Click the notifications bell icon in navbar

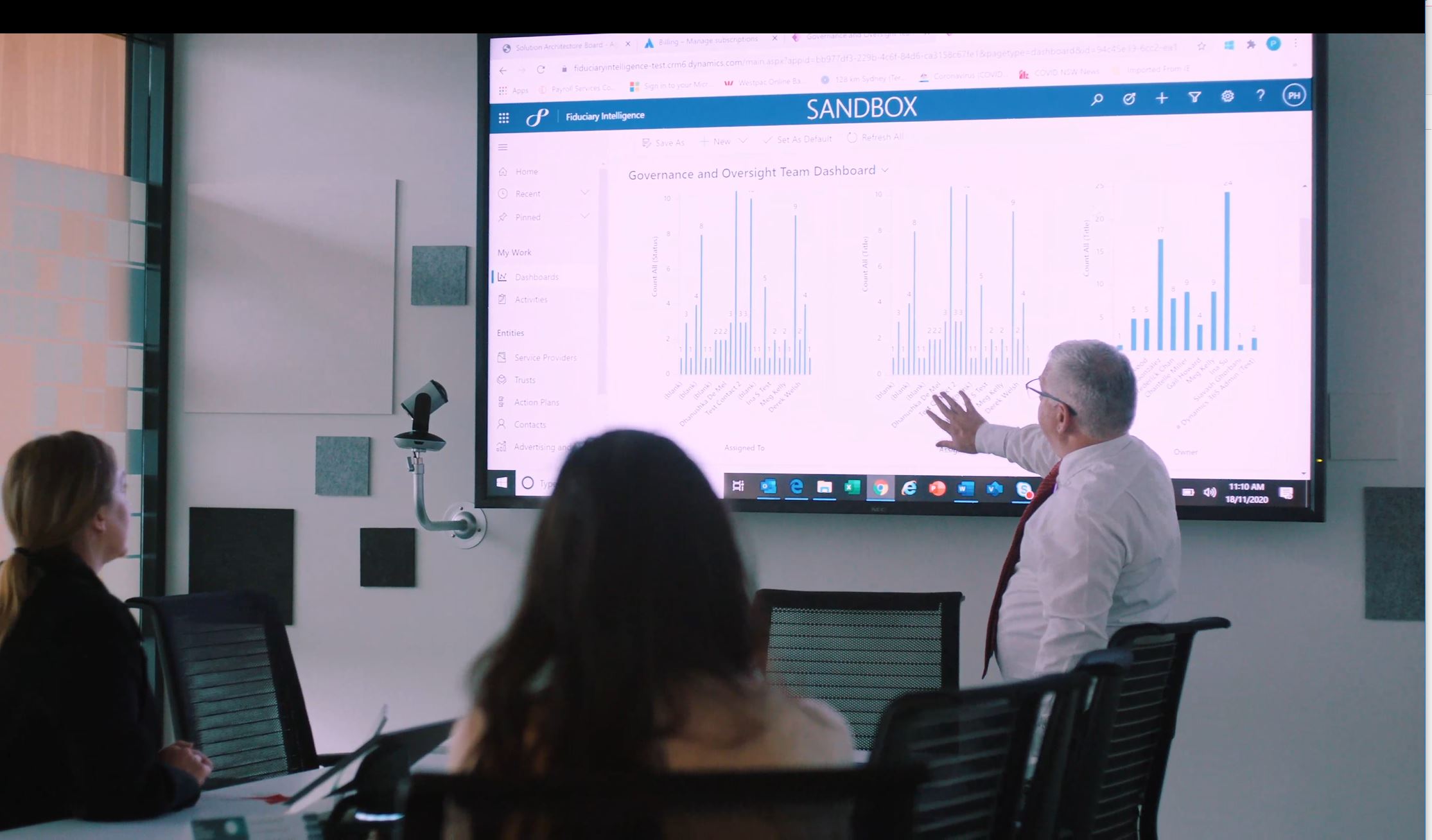1128,97
